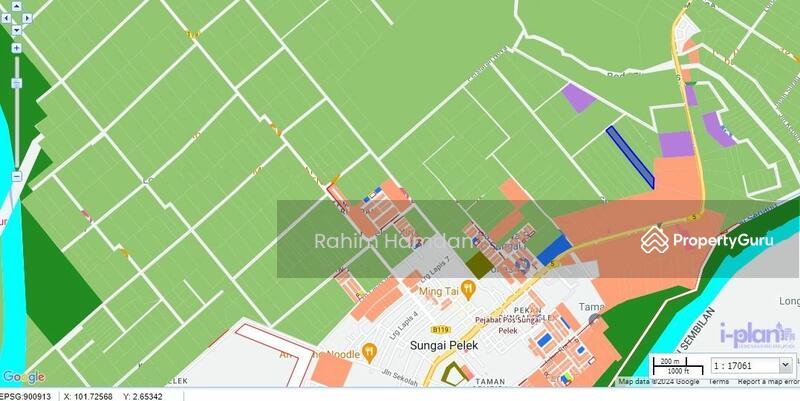The width and height of the screenshot is (800, 401).
Task: Click the Google logo on the map
Action: 23,377
